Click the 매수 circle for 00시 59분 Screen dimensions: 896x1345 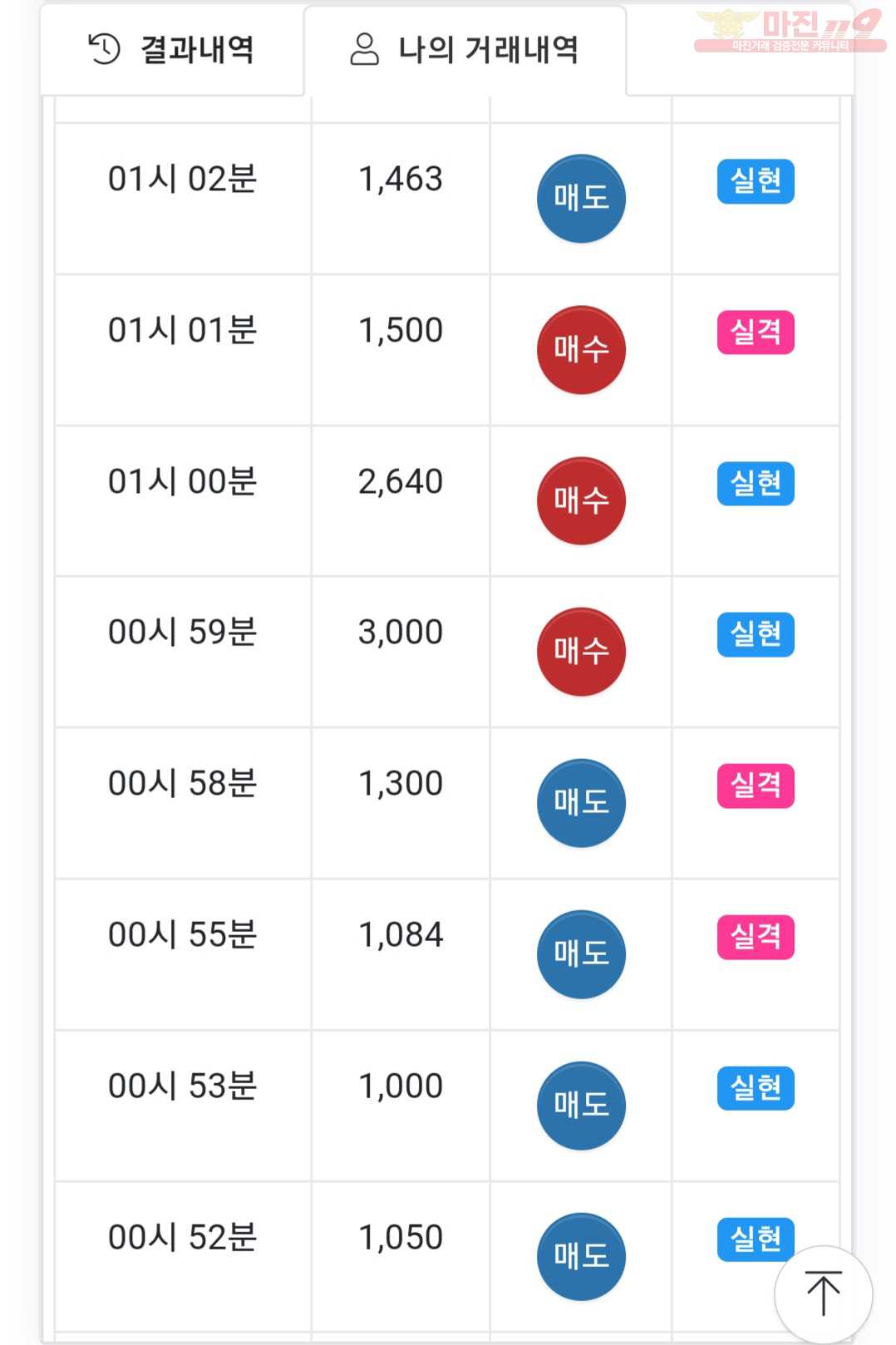(x=581, y=652)
